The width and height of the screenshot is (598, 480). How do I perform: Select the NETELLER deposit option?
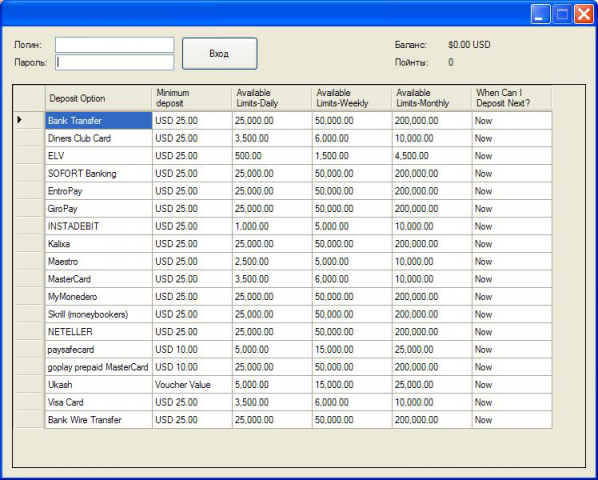pos(99,332)
